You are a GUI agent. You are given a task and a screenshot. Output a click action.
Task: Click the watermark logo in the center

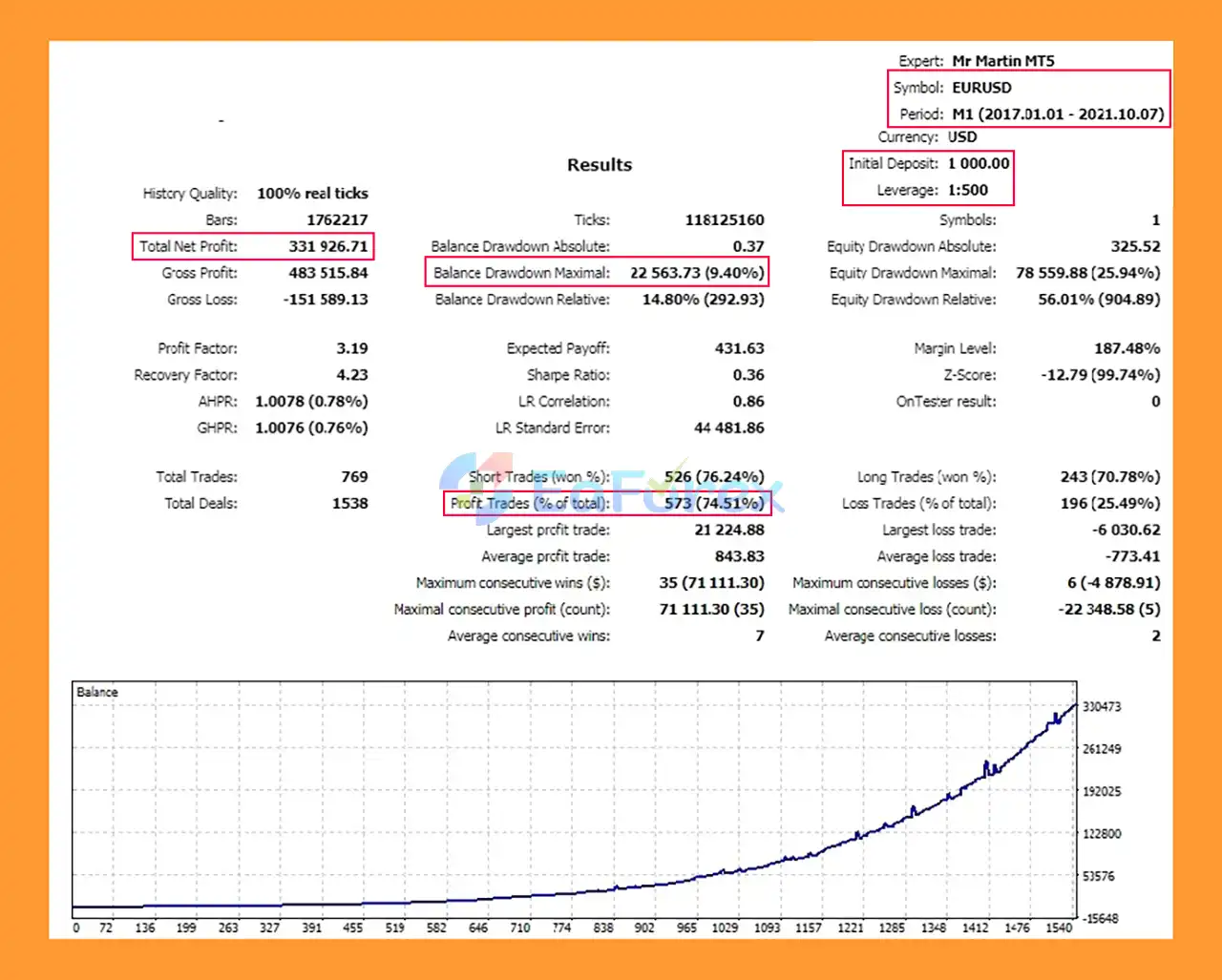[x=611, y=487]
